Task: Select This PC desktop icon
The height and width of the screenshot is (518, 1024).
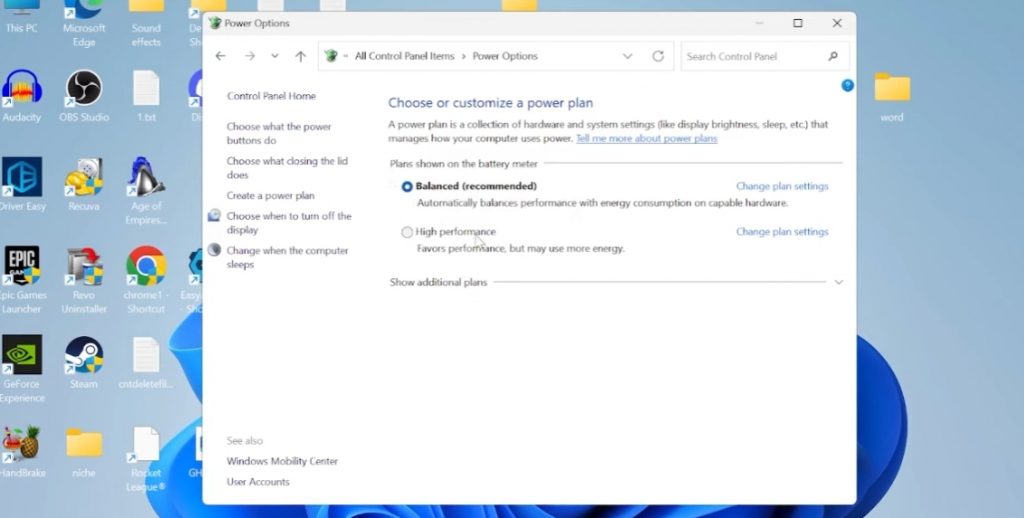Action: tap(22, 16)
